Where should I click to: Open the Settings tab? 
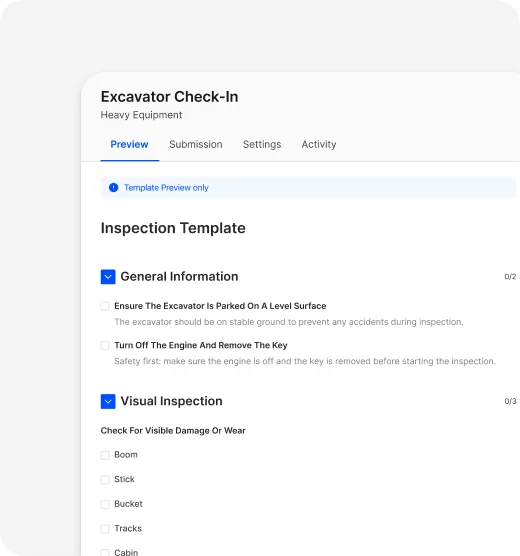pos(262,144)
